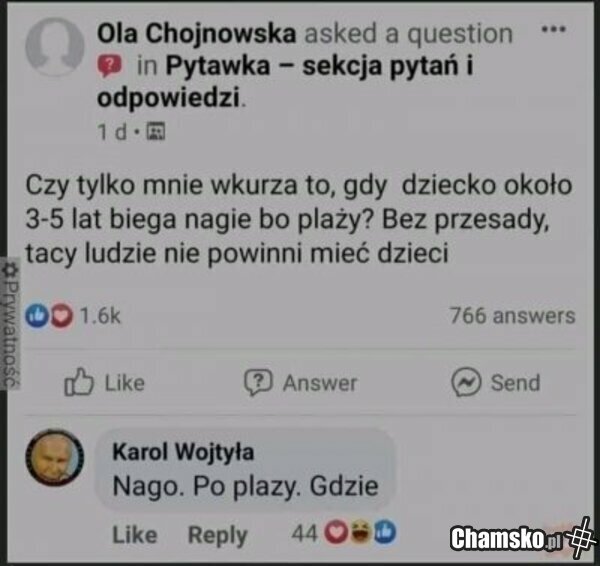Click the blue like reaction on comment
600x566 pixels.
click(x=385, y=532)
